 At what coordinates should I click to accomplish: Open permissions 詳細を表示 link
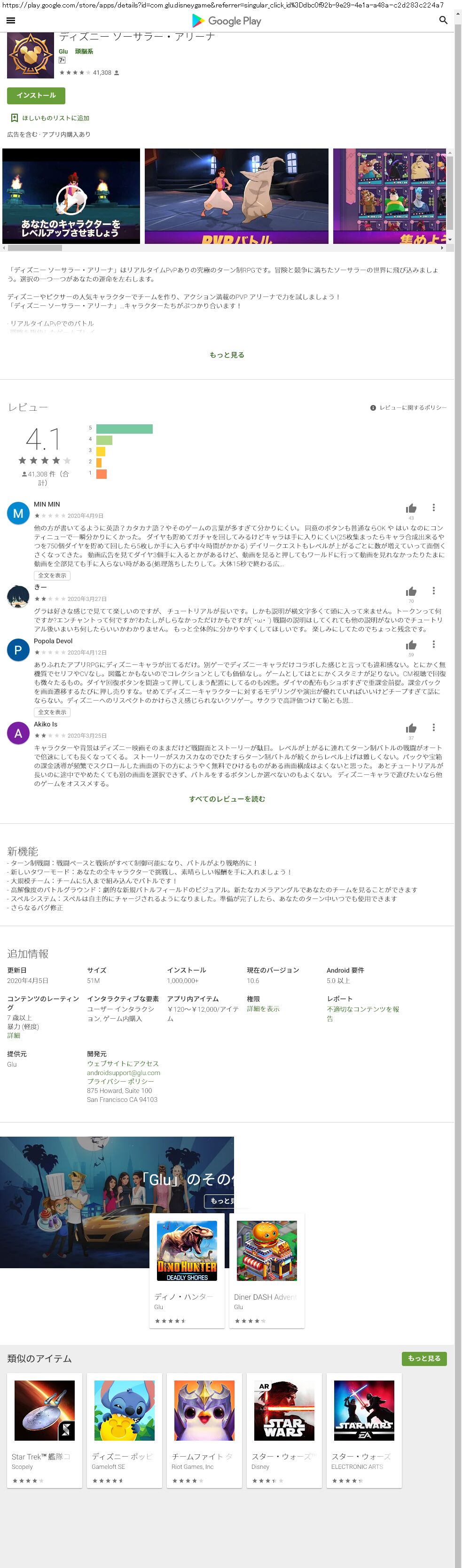point(263,1009)
